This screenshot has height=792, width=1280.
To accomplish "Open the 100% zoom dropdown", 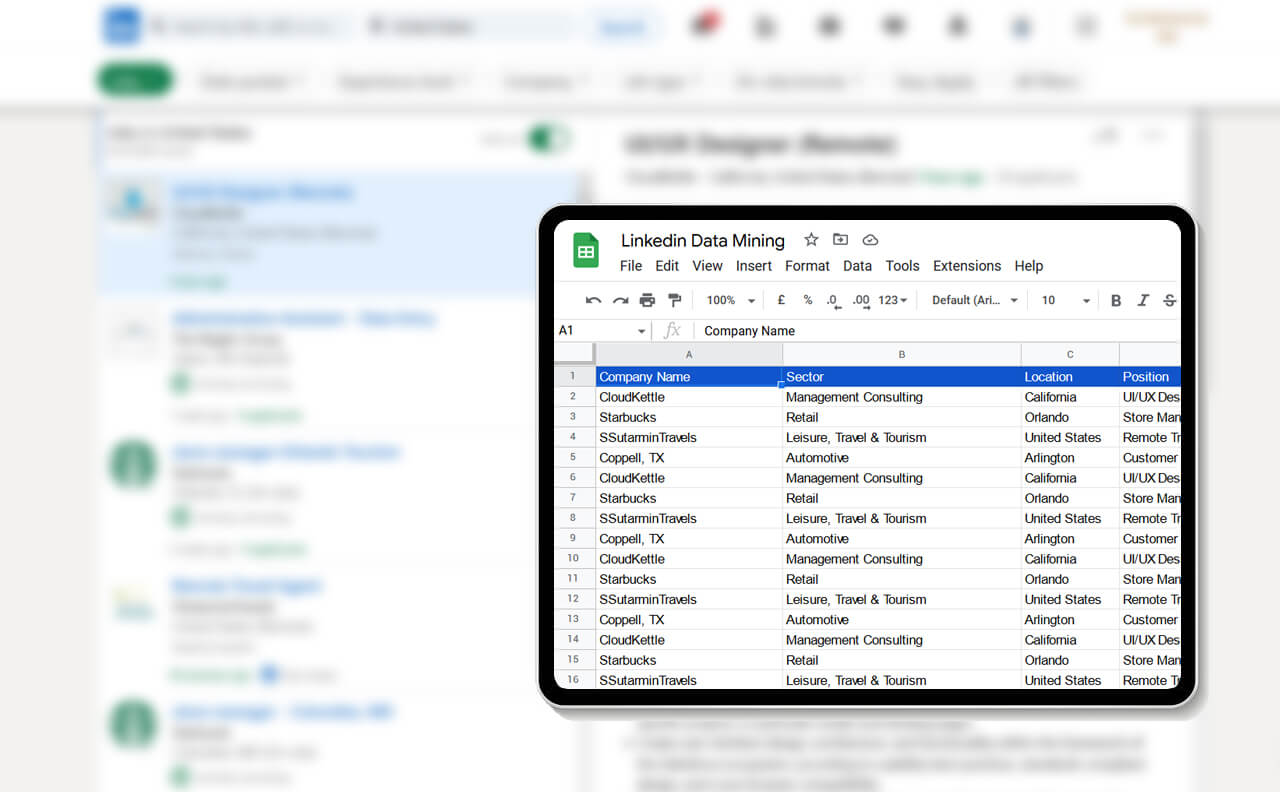I will click(728, 300).
